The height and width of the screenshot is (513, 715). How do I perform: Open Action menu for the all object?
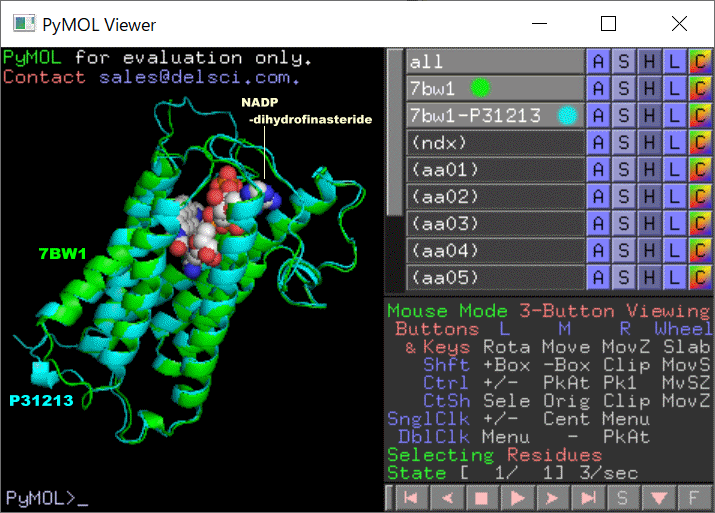(x=598, y=61)
